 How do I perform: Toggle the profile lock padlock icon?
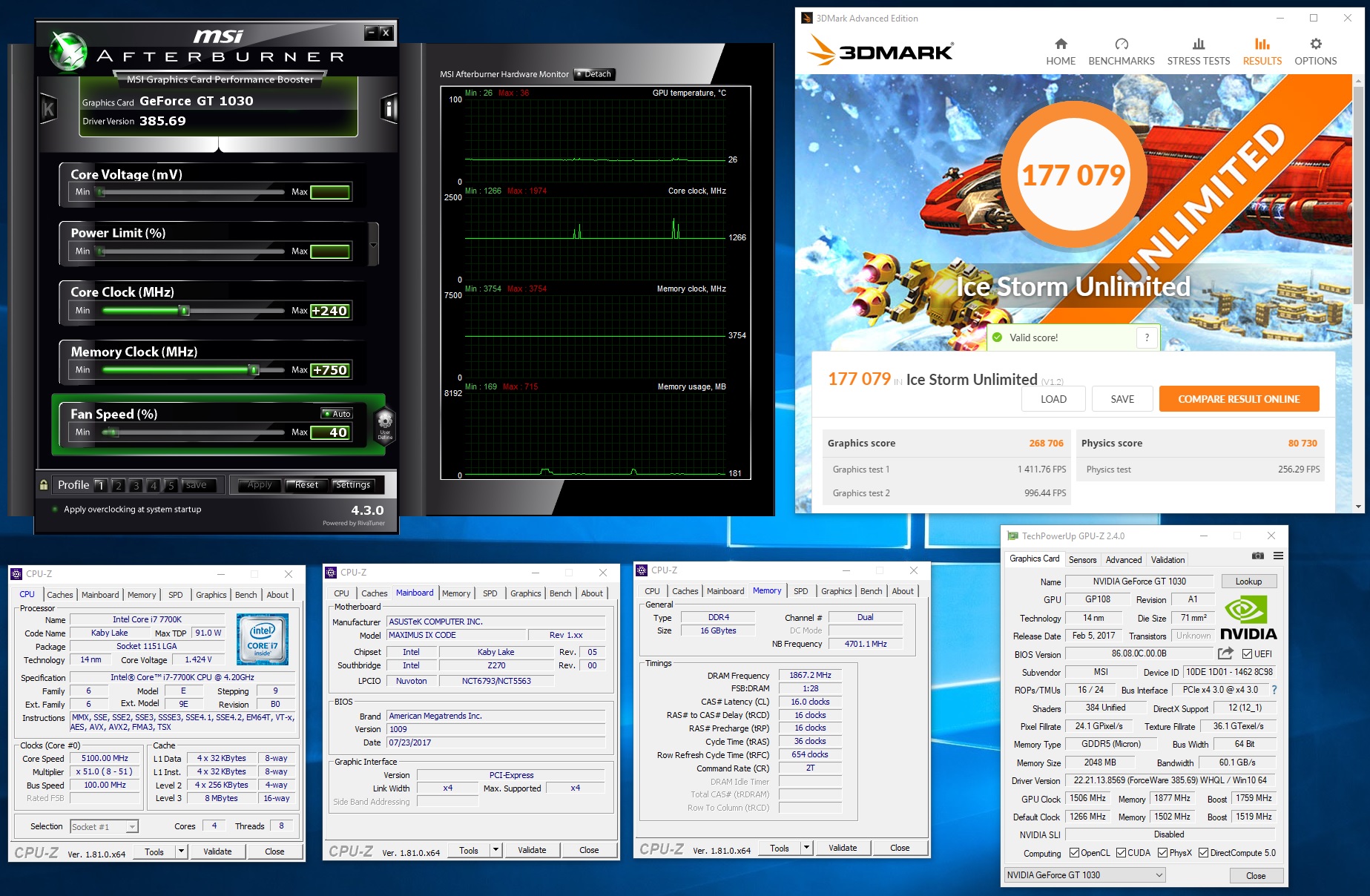(44, 485)
